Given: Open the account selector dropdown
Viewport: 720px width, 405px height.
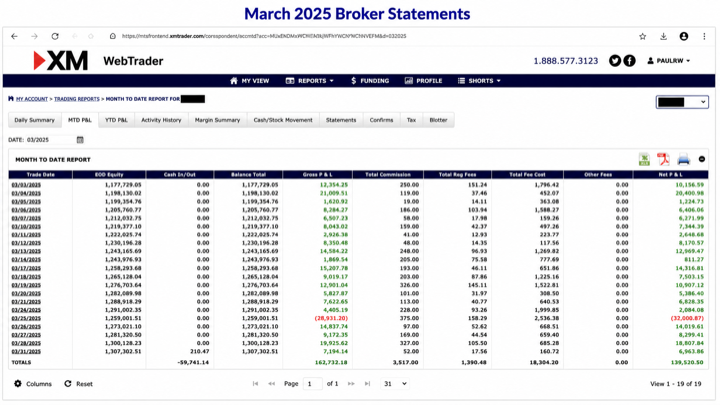Looking at the screenshot, I should click(x=682, y=102).
